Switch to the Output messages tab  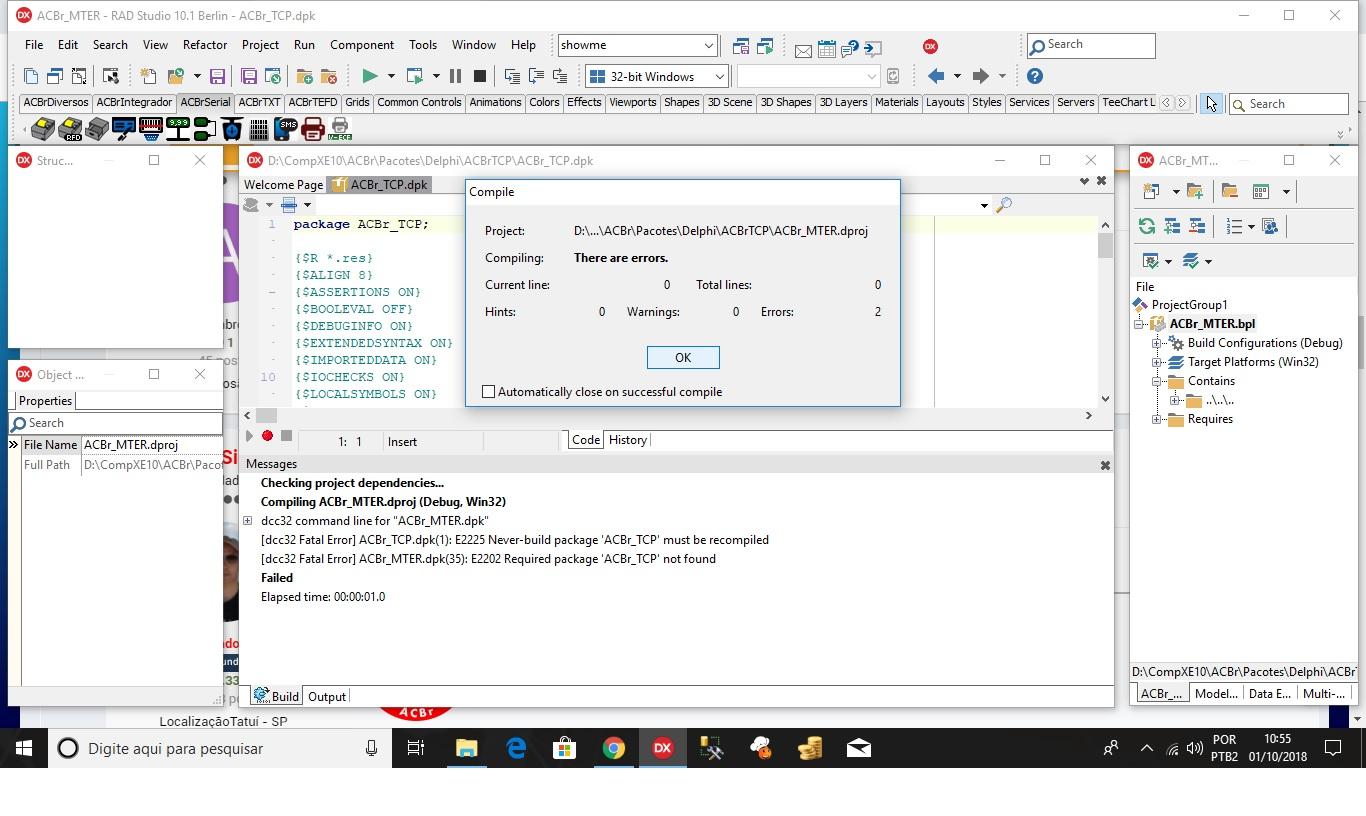(326, 697)
